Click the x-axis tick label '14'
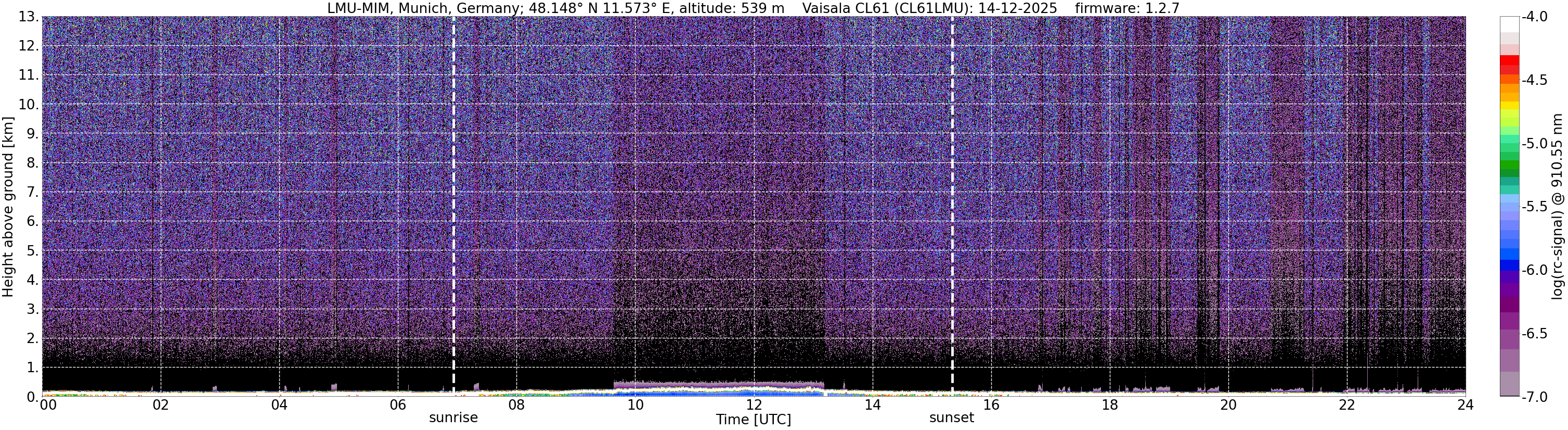Viewport: 1568px width, 430px height. click(872, 405)
